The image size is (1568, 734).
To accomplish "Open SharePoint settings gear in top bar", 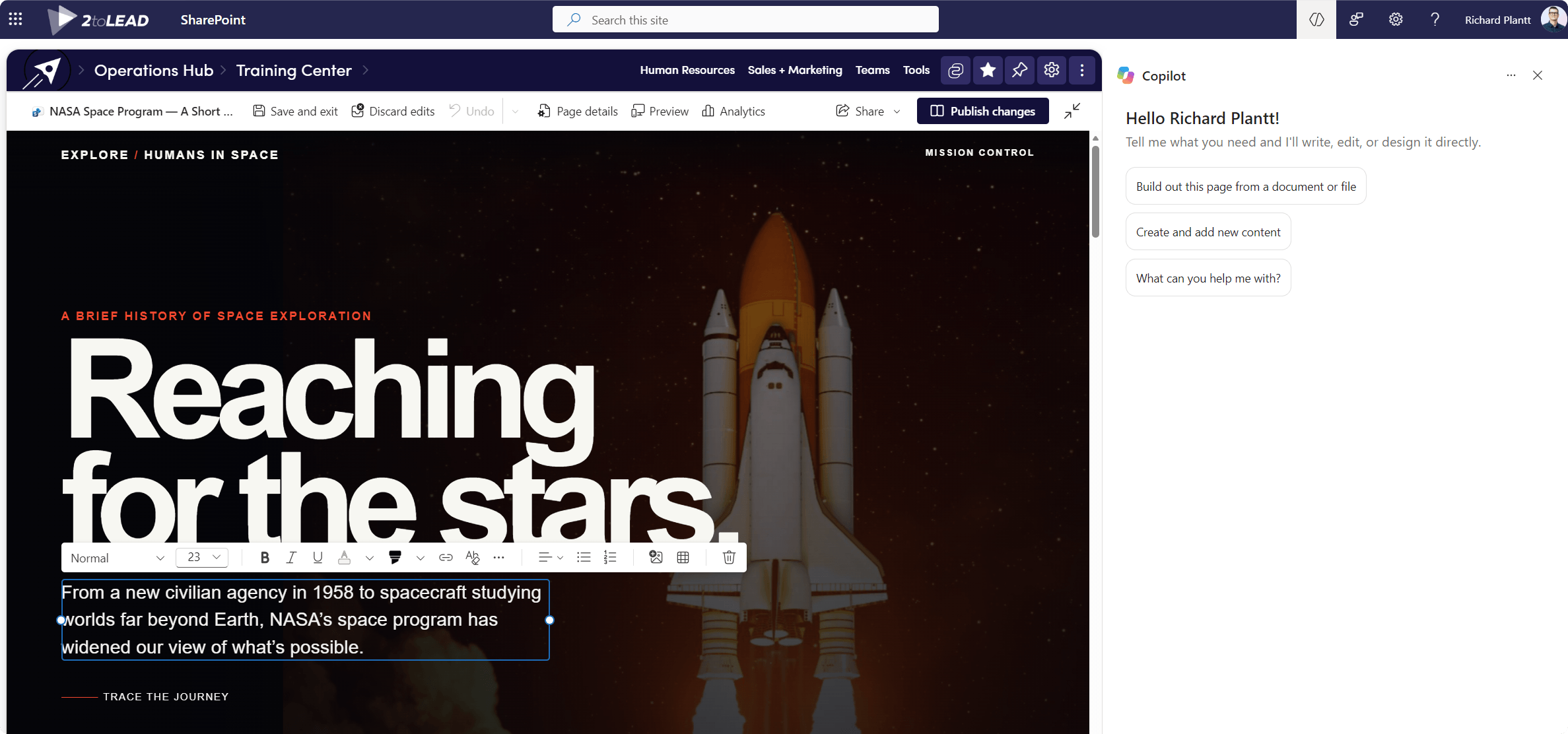I will point(1396,20).
